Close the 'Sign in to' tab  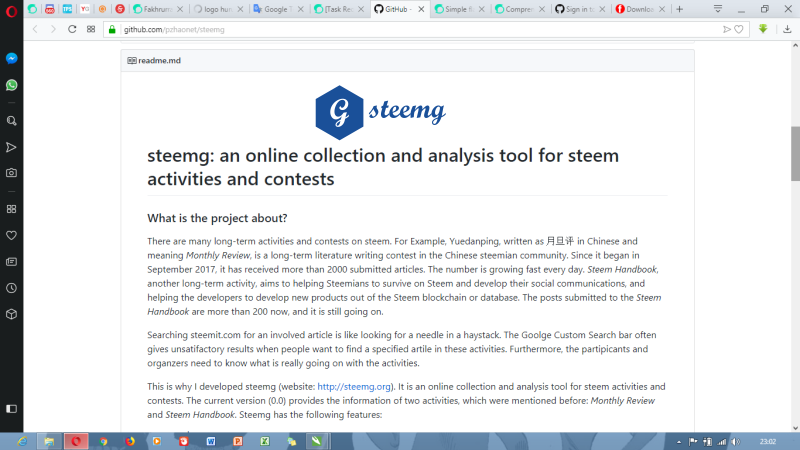tap(602, 9)
